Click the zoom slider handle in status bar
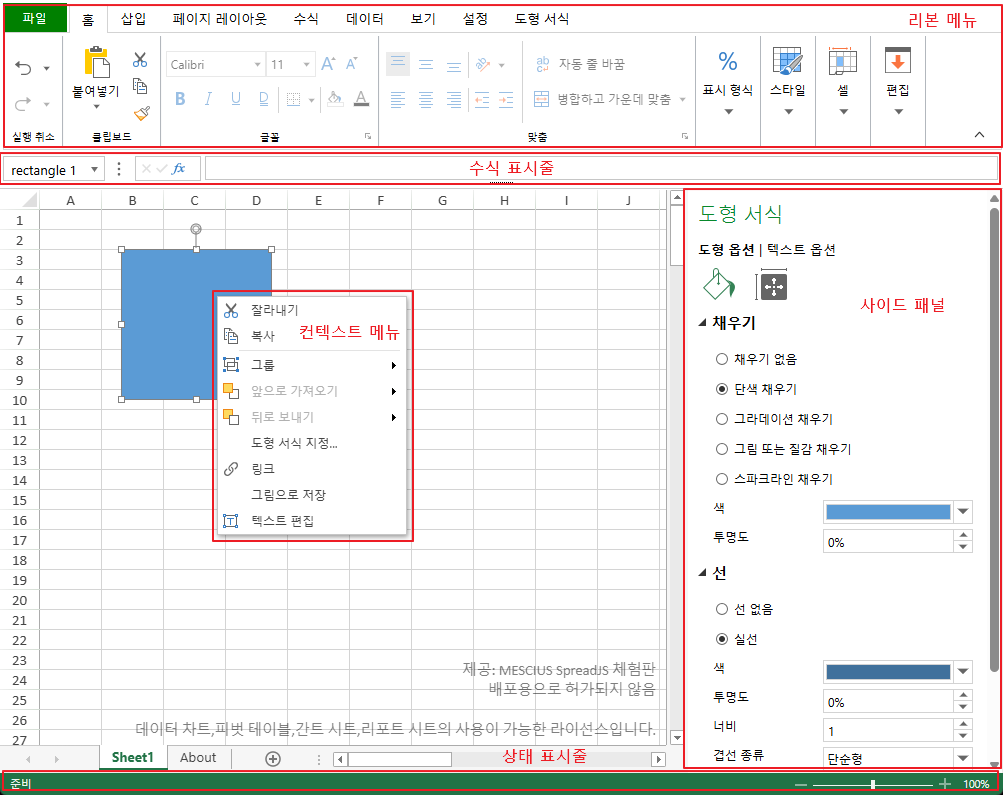This screenshot has height=795, width=1003. 873,784
